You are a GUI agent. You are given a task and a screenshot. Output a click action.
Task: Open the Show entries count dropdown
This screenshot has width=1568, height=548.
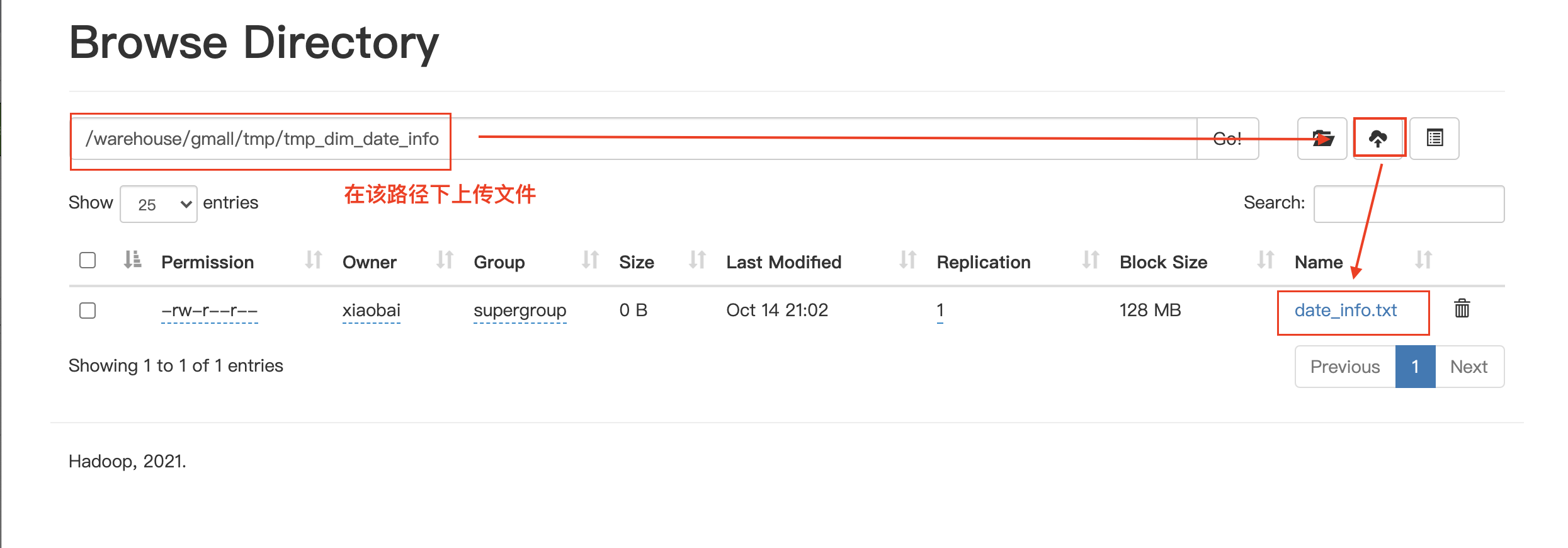point(159,204)
